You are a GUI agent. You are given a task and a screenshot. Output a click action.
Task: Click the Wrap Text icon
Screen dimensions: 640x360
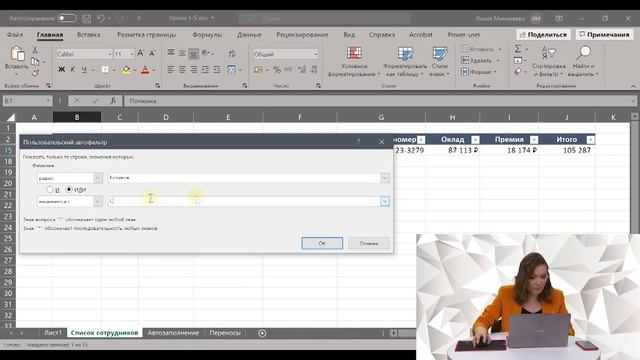pyautogui.click(x=232, y=53)
